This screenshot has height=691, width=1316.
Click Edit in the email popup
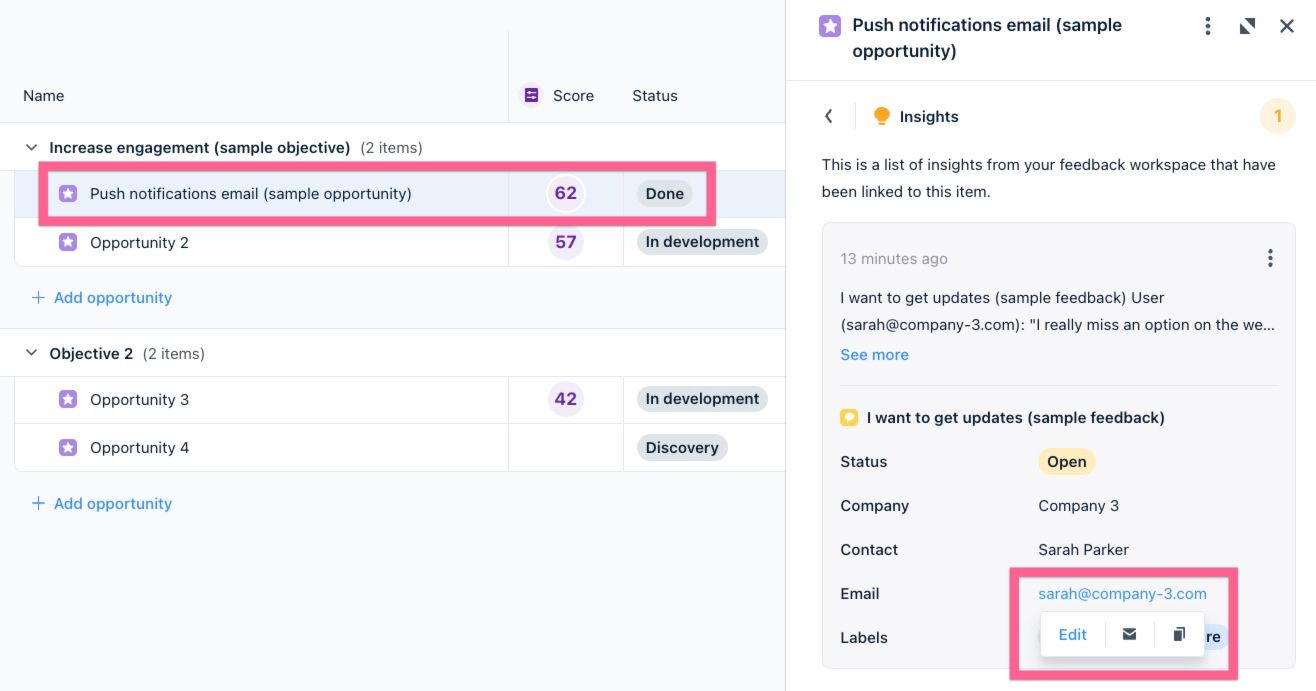[x=1072, y=634]
